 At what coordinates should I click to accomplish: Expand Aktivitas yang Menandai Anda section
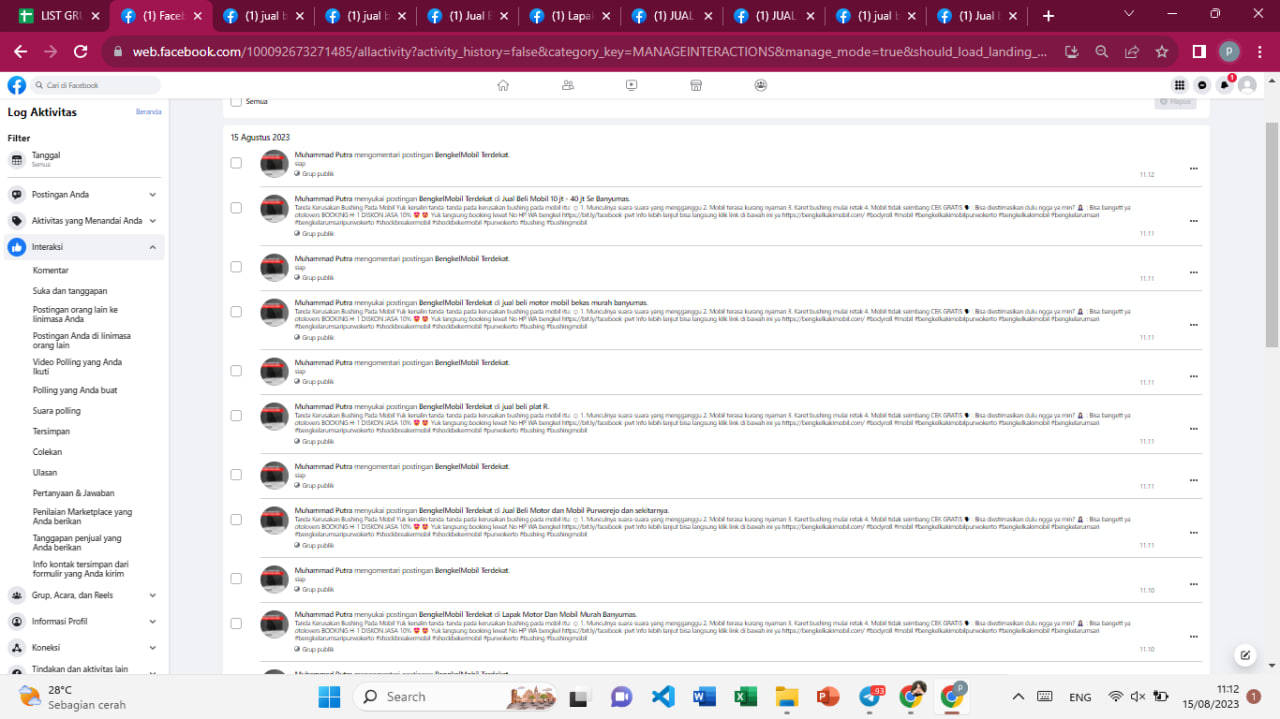tap(85, 221)
